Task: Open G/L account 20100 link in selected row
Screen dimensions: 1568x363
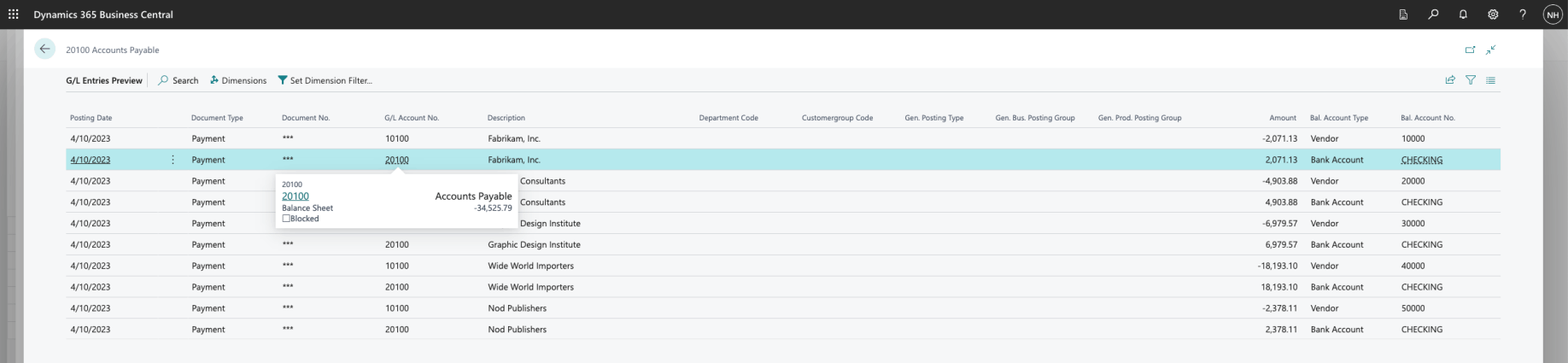Action: tap(397, 160)
